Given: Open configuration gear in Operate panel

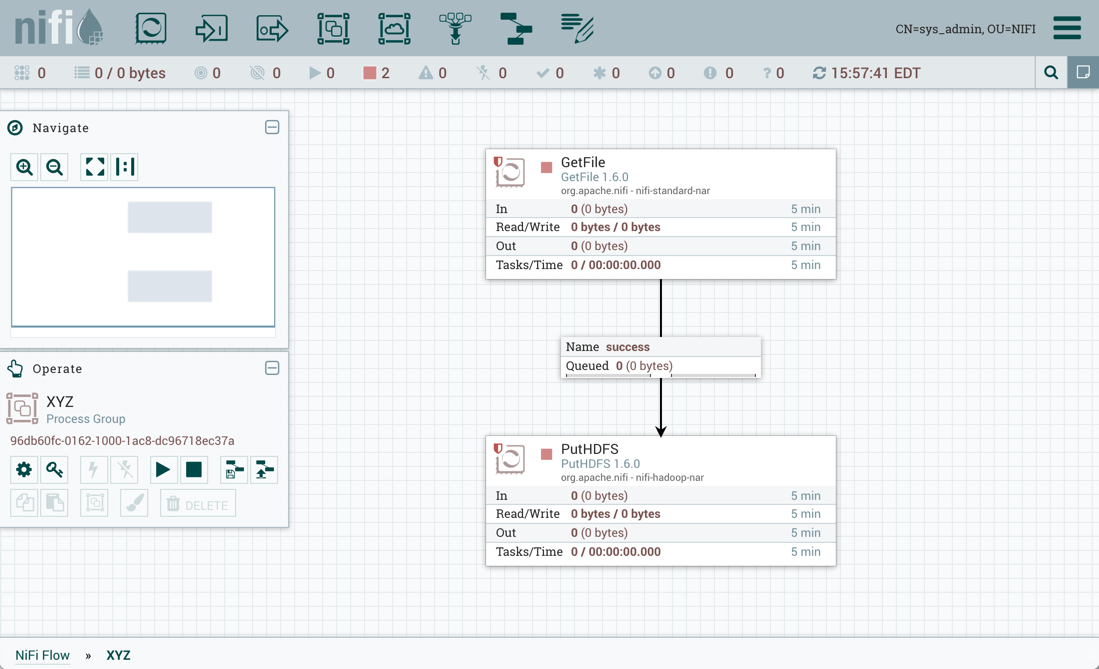Looking at the screenshot, I should pos(24,470).
